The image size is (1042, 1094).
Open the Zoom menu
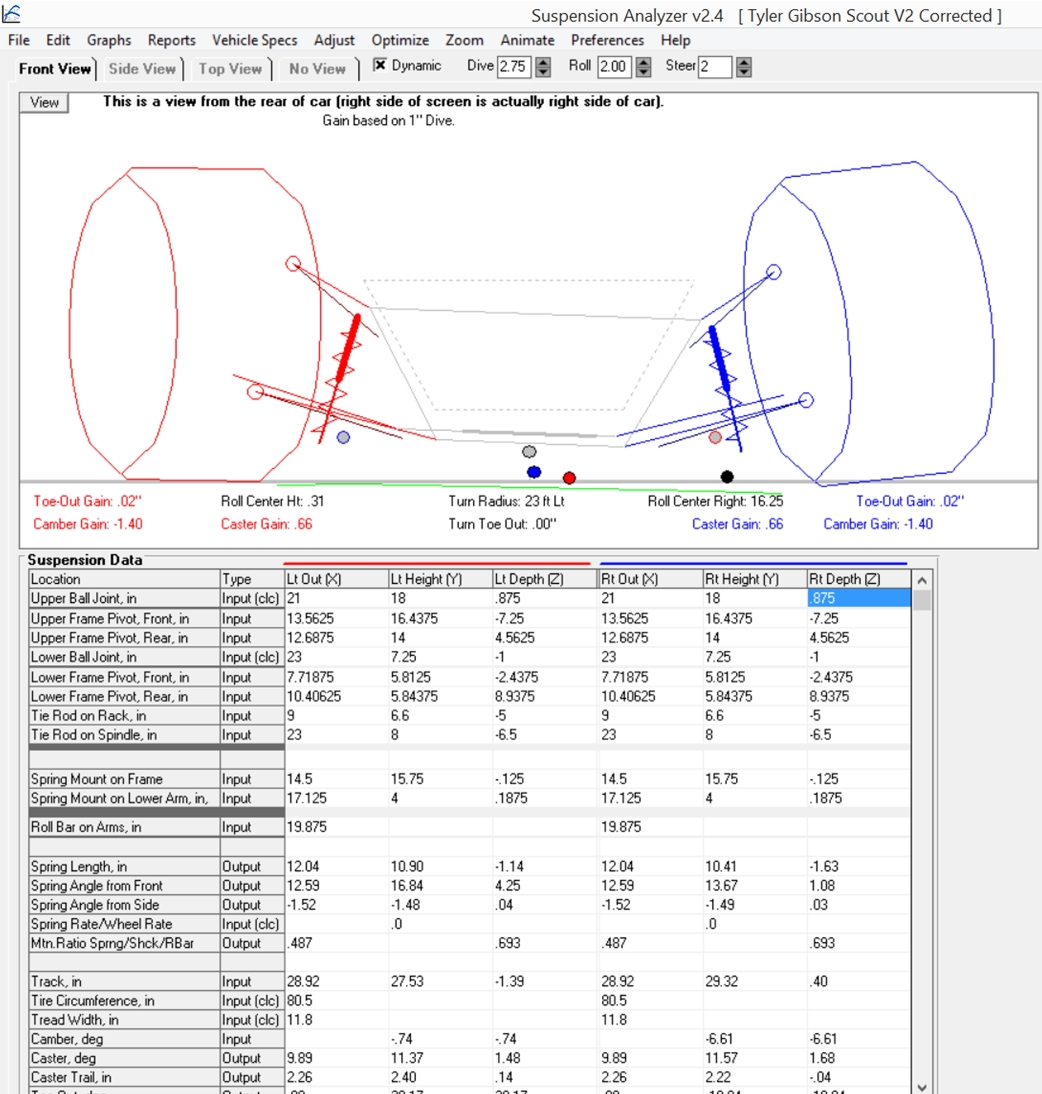pyautogui.click(x=465, y=40)
